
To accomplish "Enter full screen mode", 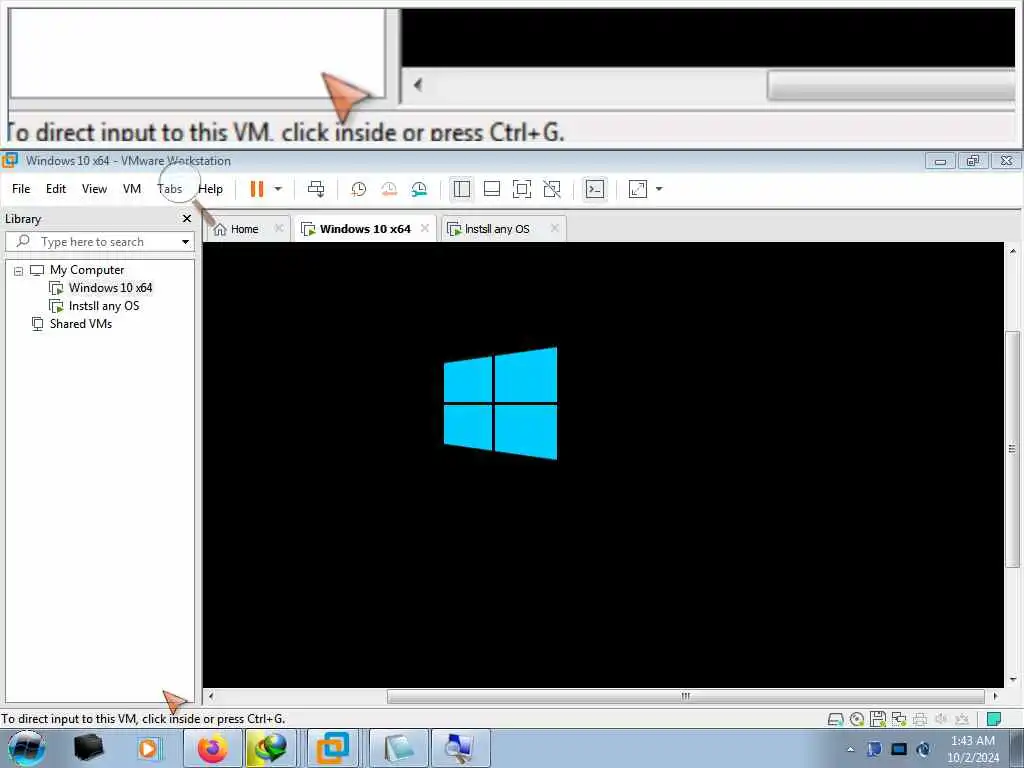I will coord(522,189).
